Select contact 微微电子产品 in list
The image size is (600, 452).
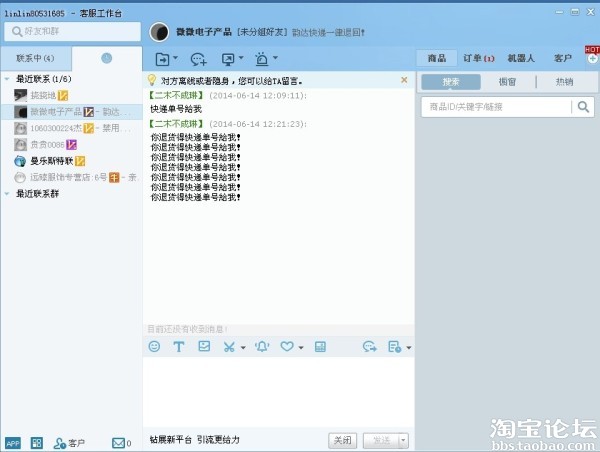pos(72,112)
